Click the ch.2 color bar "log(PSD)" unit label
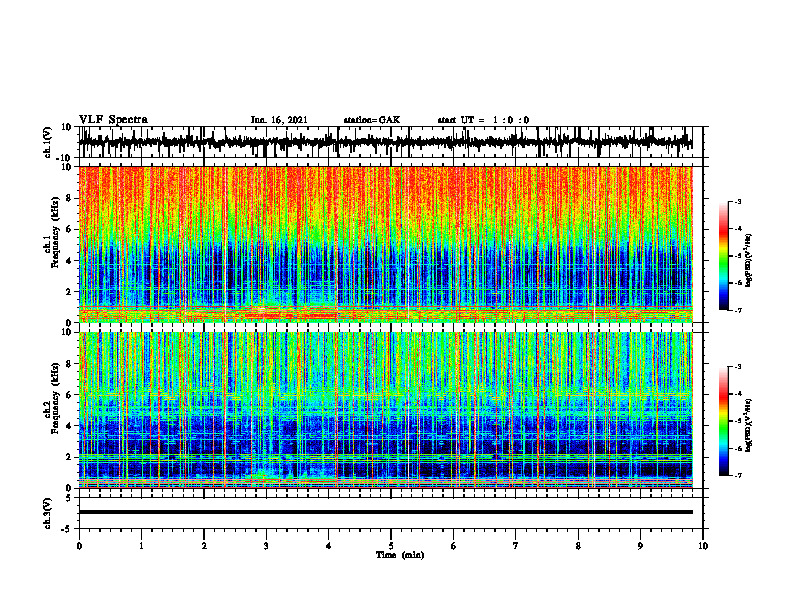 [x=748, y=424]
